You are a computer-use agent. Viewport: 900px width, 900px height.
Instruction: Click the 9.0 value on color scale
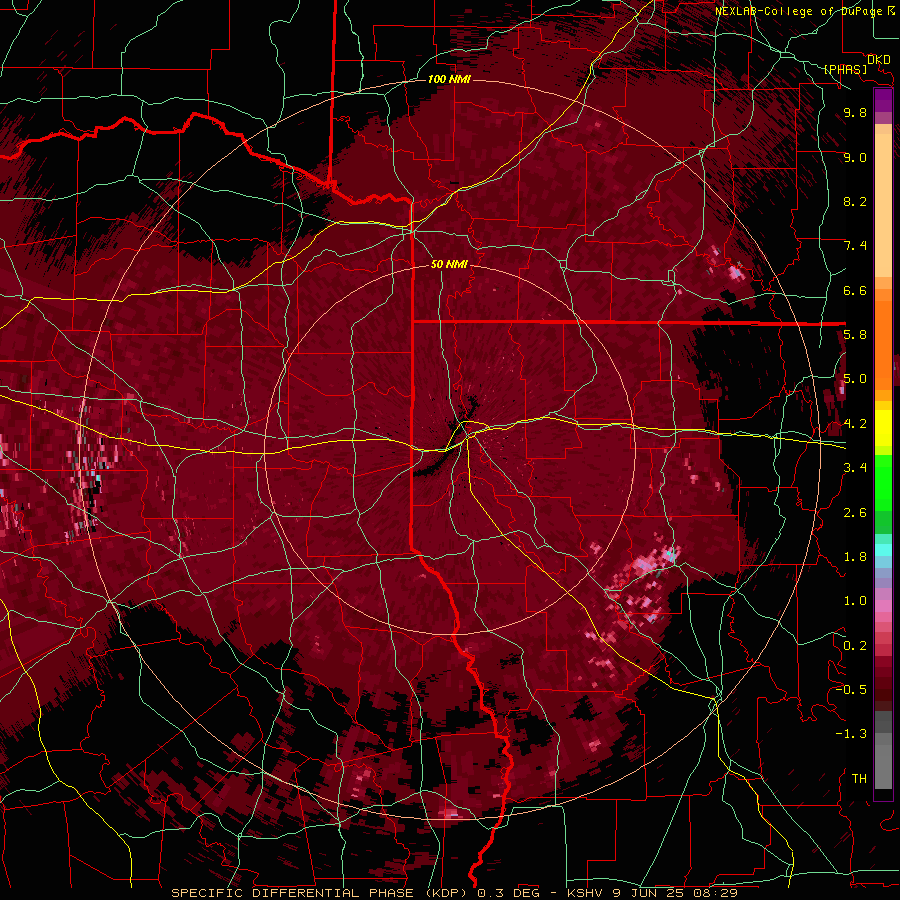[x=855, y=158]
